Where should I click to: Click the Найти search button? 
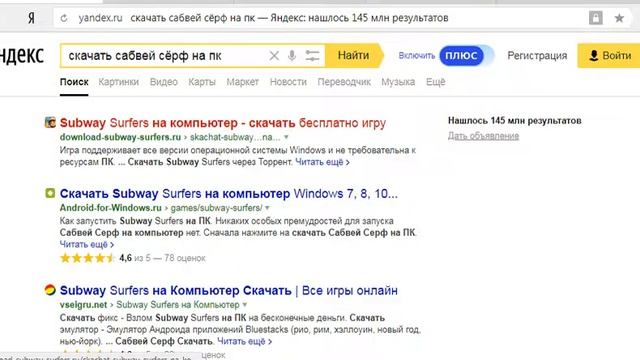[x=354, y=56]
